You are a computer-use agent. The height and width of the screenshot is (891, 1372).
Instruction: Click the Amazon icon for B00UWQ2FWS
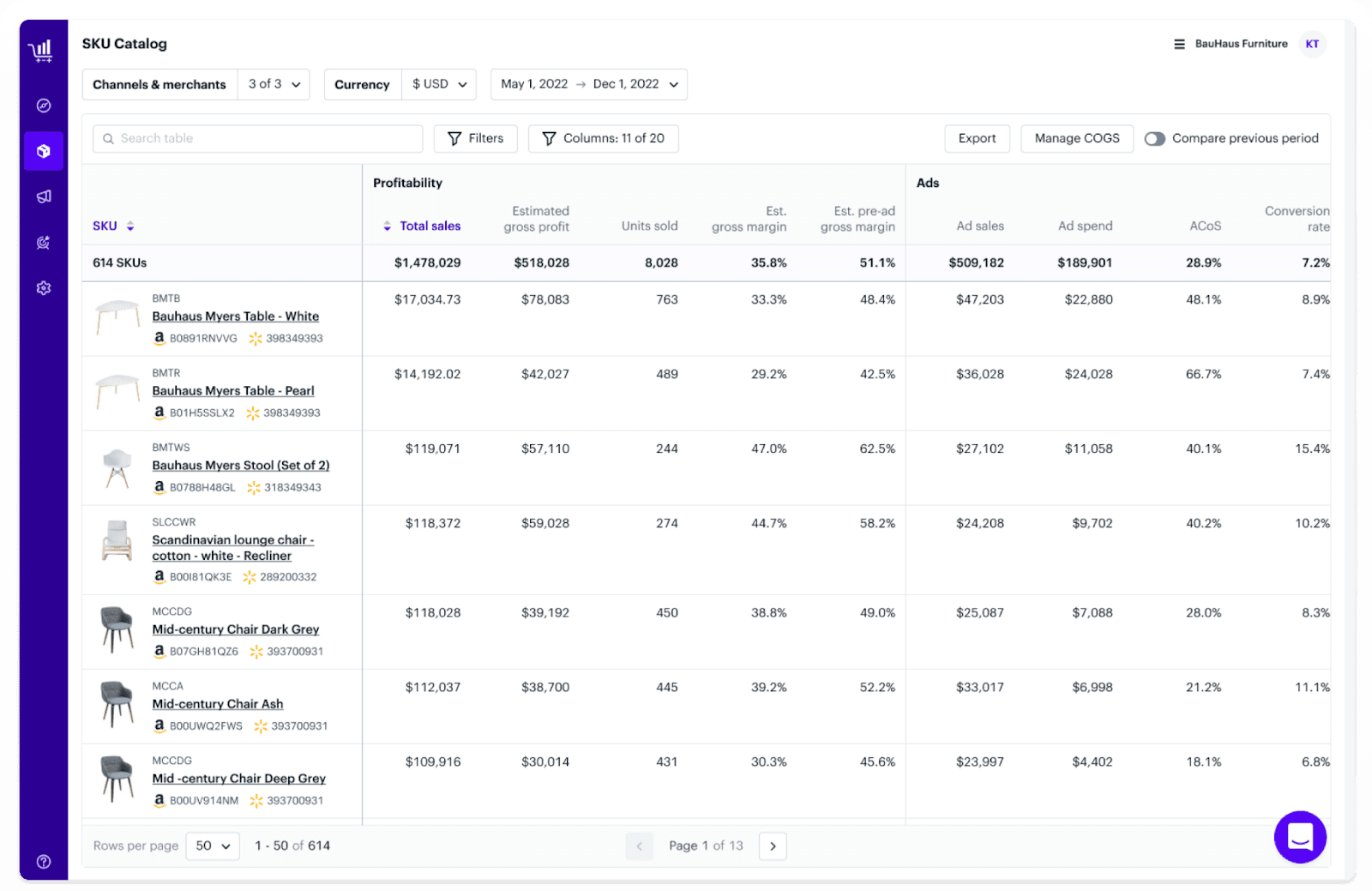click(x=159, y=725)
